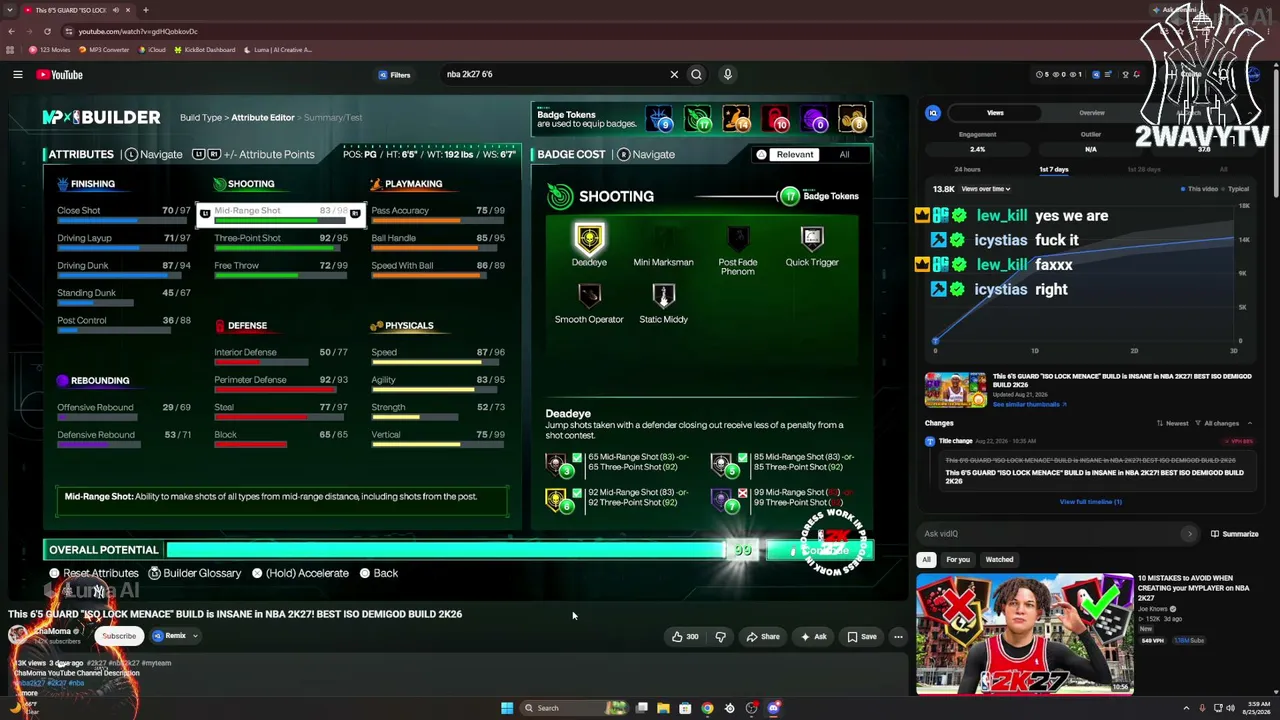Click the Ask vidIQ input field
The height and width of the screenshot is (720, 1280).
pyautogui.click(x=1050, y=534)
